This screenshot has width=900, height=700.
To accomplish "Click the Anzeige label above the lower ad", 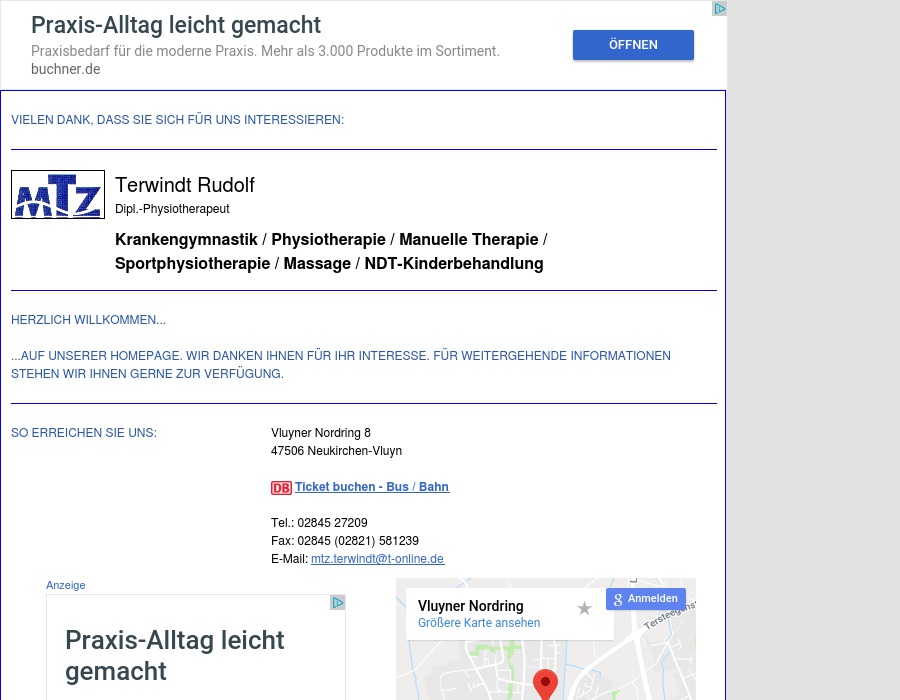I will (x=65, y=585).
